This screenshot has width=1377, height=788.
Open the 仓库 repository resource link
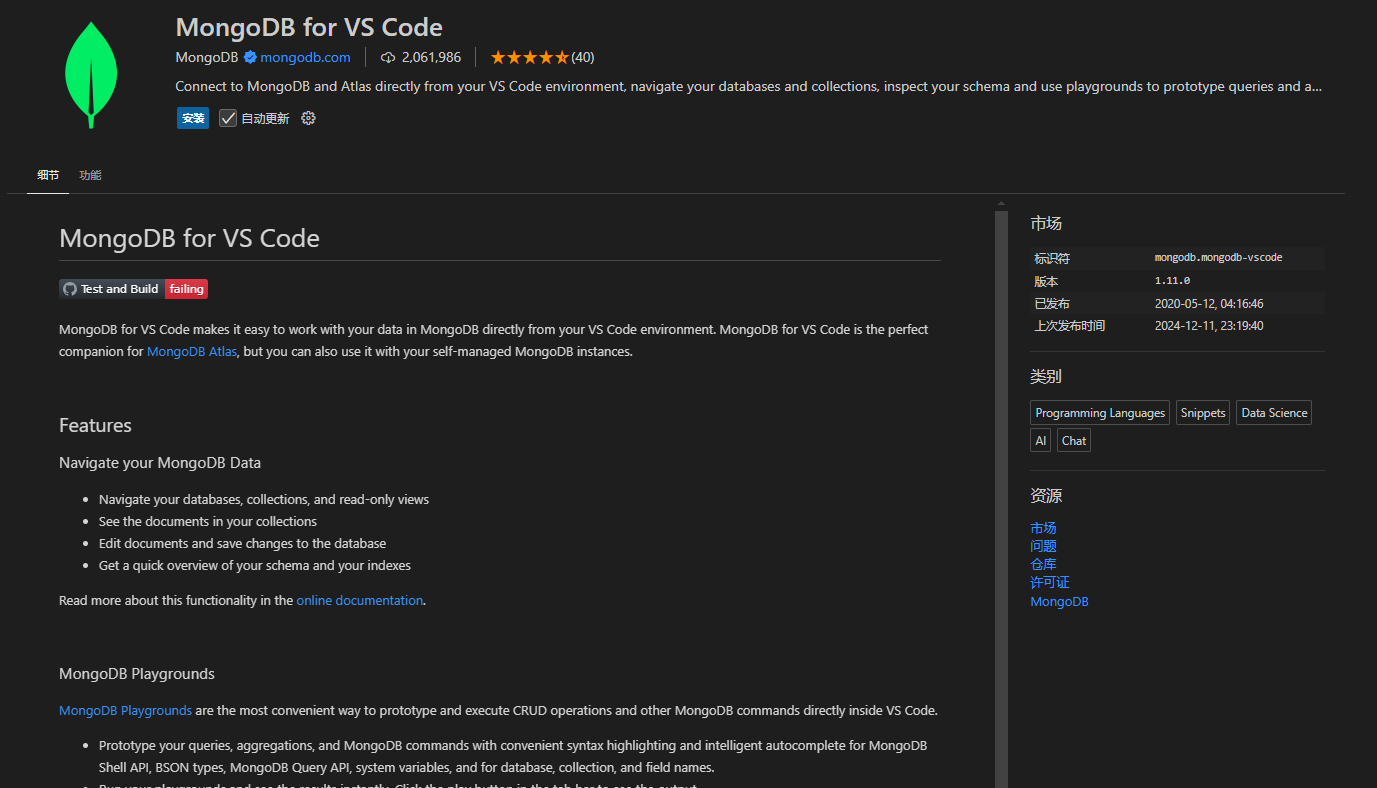[x=1043, y=564]
